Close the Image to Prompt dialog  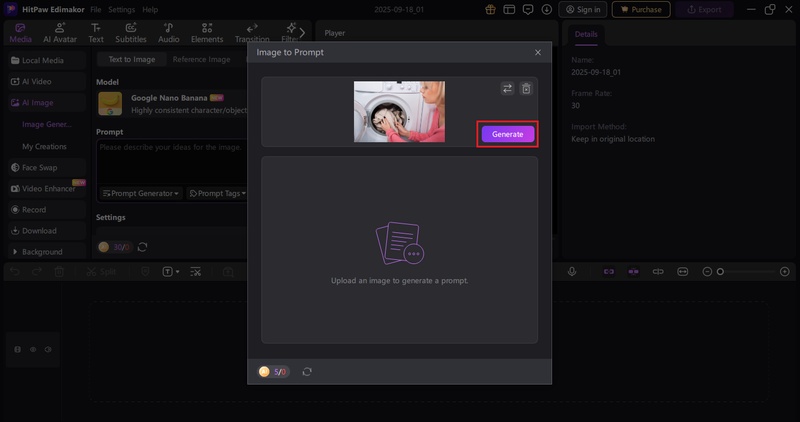click(538, 53)
